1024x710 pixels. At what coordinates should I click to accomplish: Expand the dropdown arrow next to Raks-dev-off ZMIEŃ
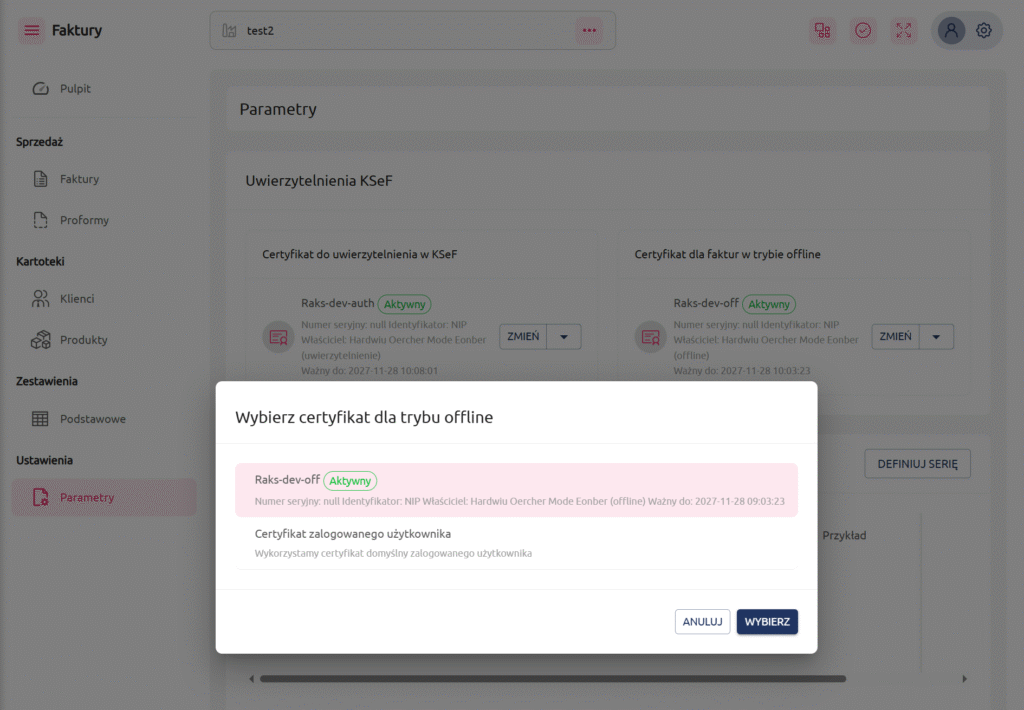pos(936,337)
